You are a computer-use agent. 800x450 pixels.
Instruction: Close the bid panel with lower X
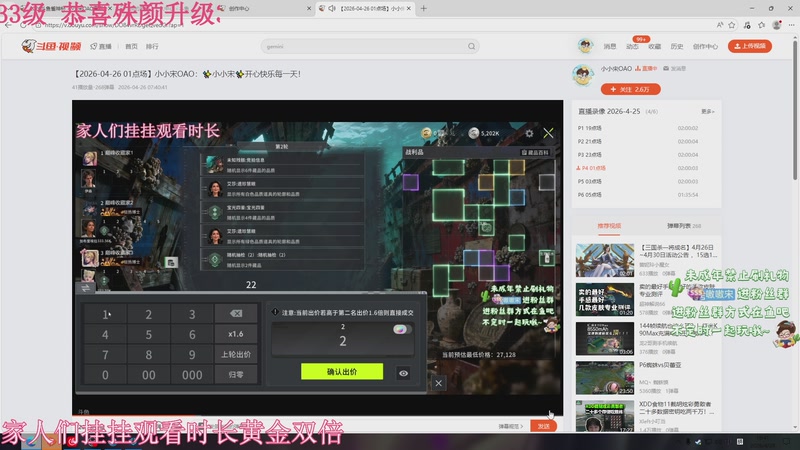coord(438,383)
